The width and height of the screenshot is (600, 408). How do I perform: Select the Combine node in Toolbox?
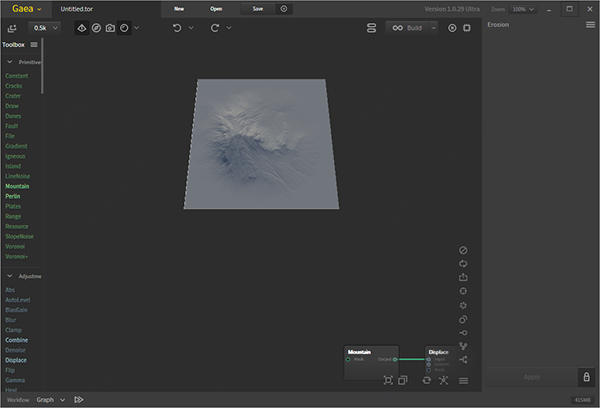16,340
